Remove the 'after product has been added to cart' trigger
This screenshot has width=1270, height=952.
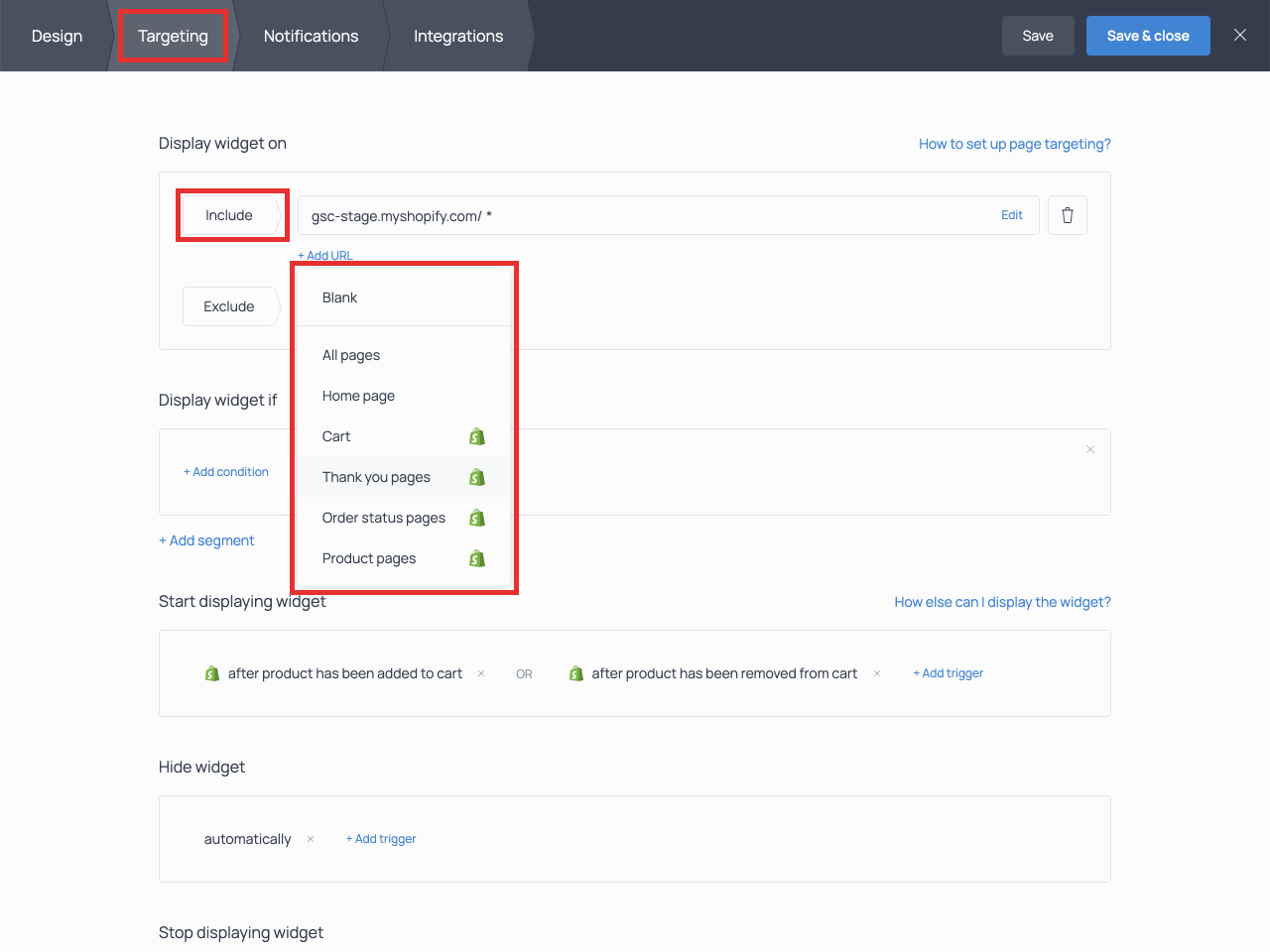coord(480,672)
